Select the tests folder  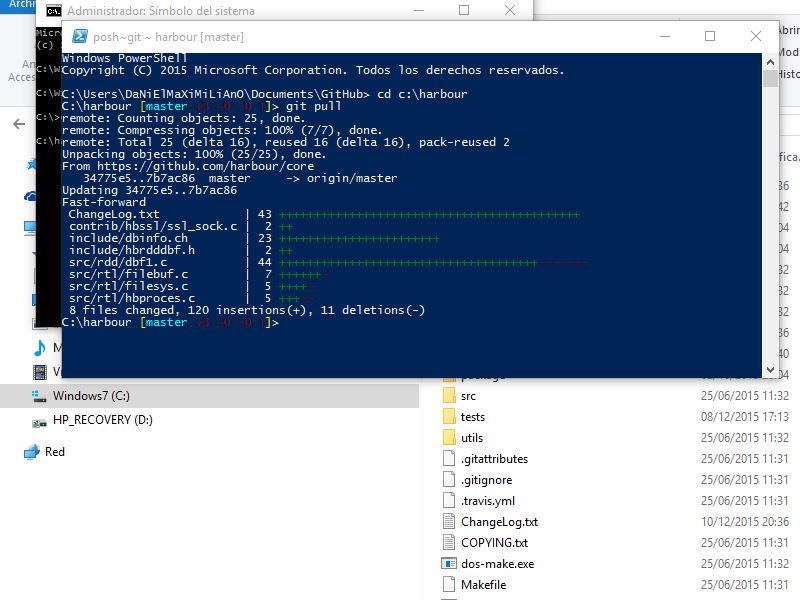click(x=472, y=417)
